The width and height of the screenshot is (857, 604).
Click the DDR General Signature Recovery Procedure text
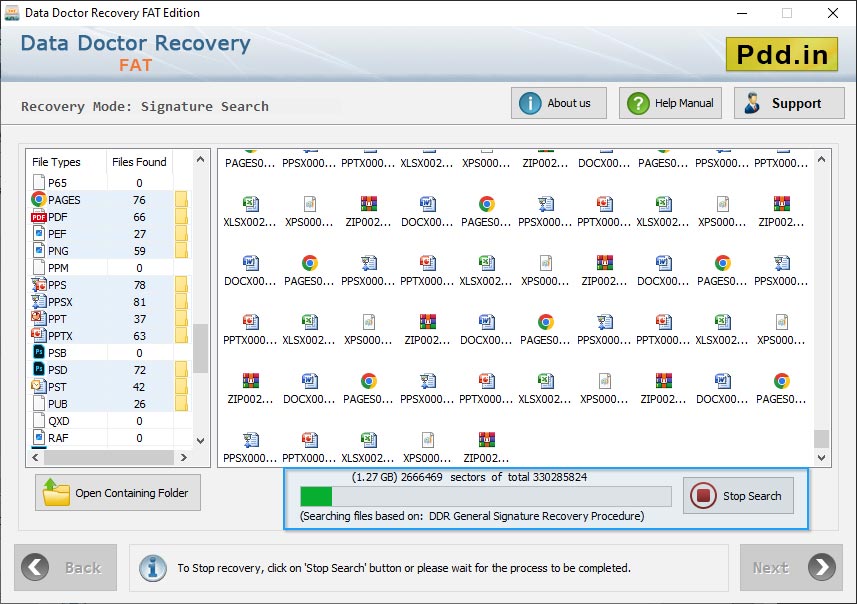coord(536,516)
